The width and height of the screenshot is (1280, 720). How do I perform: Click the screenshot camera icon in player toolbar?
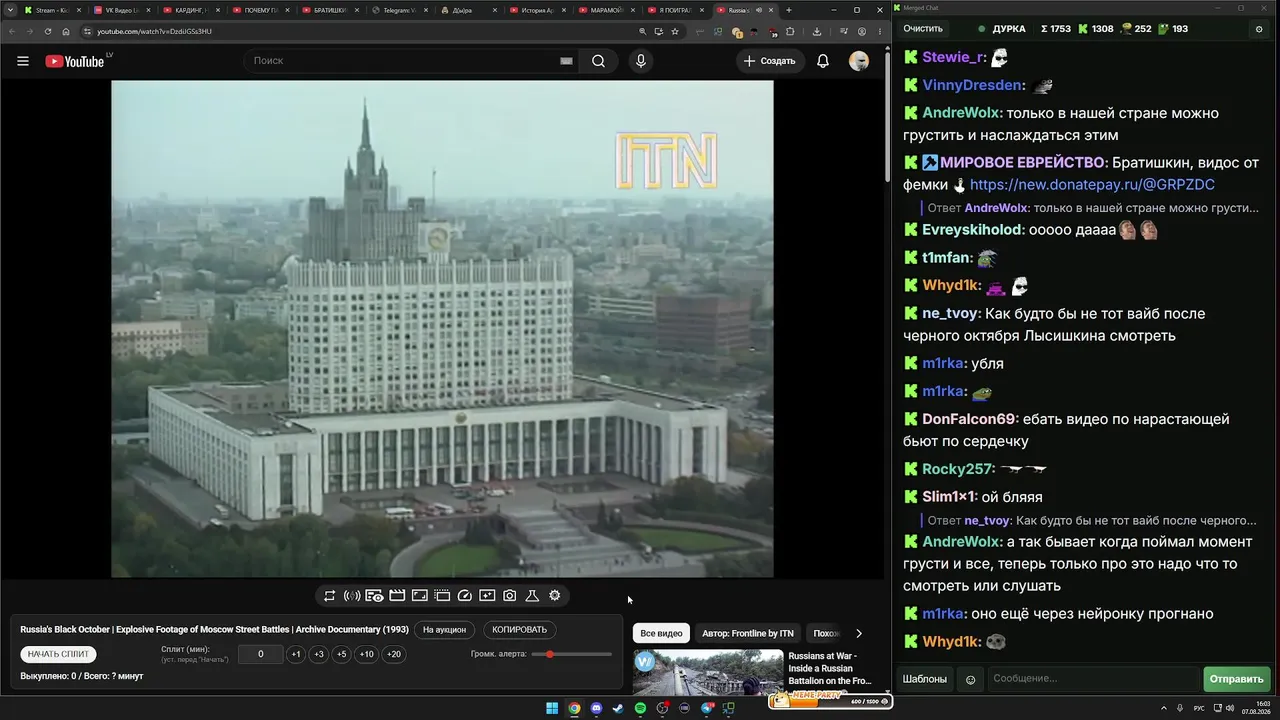pyautogui.click(x=510, y=595)
